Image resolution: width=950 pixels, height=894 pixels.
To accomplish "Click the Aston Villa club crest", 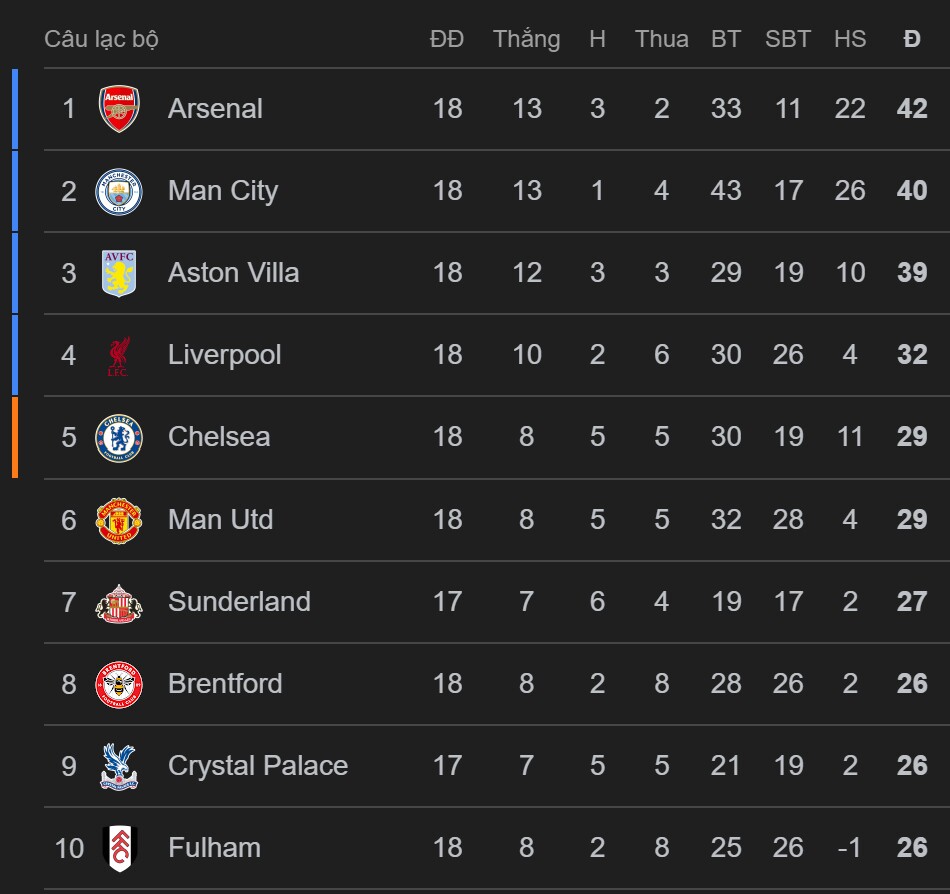I will tap(119, 273).
